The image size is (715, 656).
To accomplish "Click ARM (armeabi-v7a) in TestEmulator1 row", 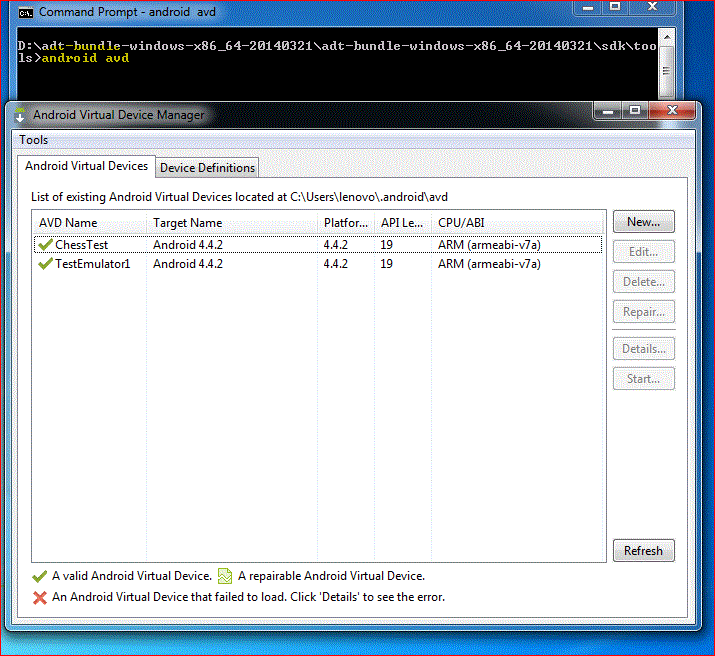I will coord(489,264).
